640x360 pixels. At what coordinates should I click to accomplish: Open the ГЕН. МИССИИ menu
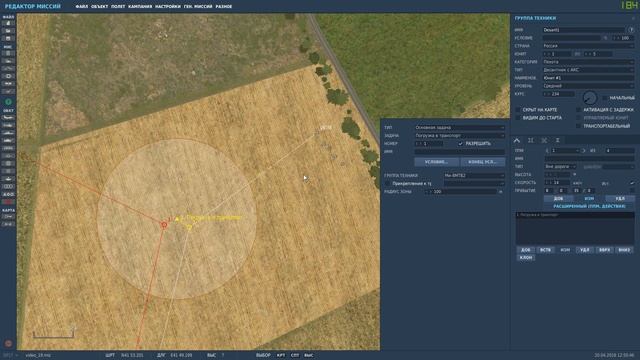198,7
